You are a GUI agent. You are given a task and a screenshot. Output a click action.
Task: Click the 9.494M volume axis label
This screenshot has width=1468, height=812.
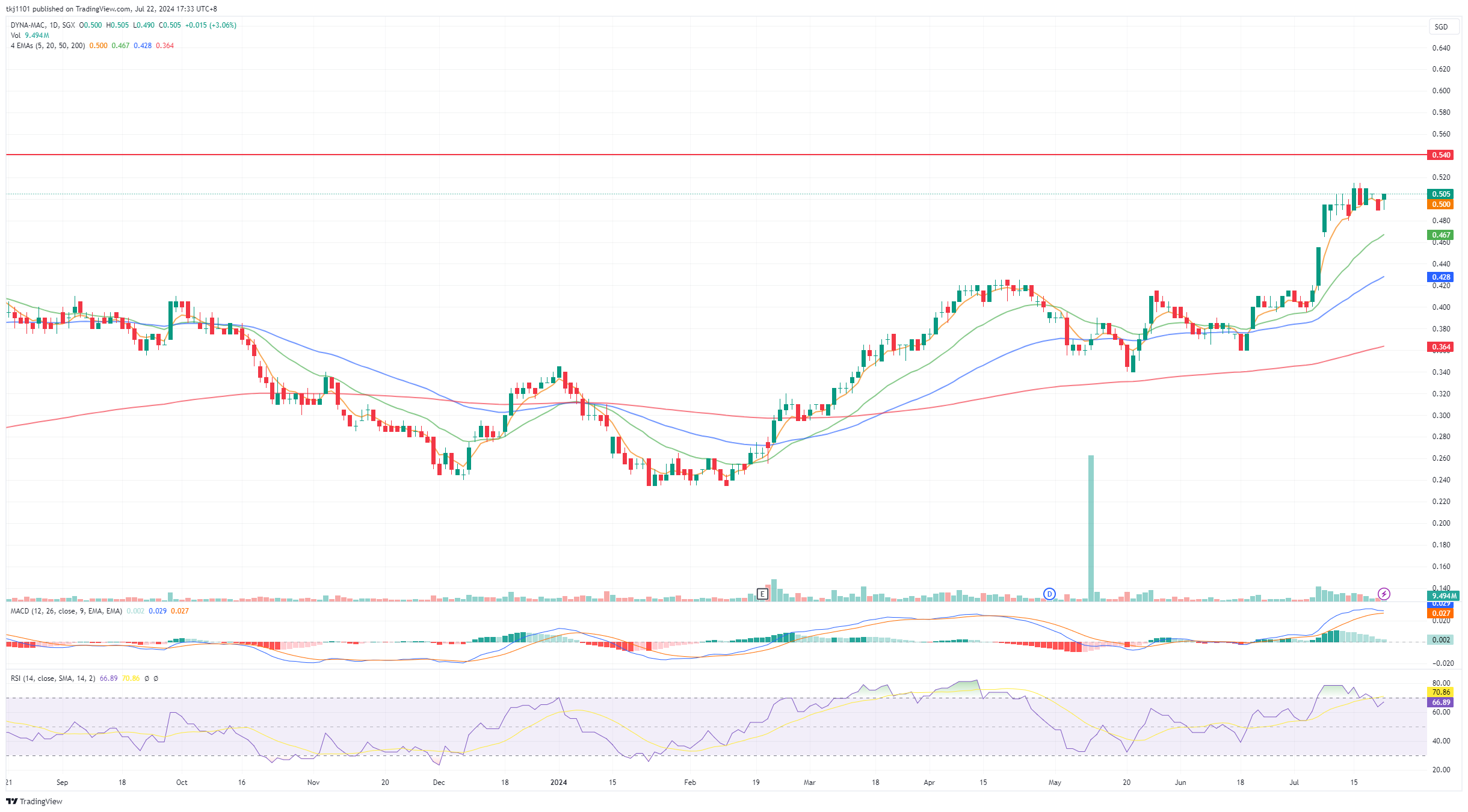[x=1443, y=595]
